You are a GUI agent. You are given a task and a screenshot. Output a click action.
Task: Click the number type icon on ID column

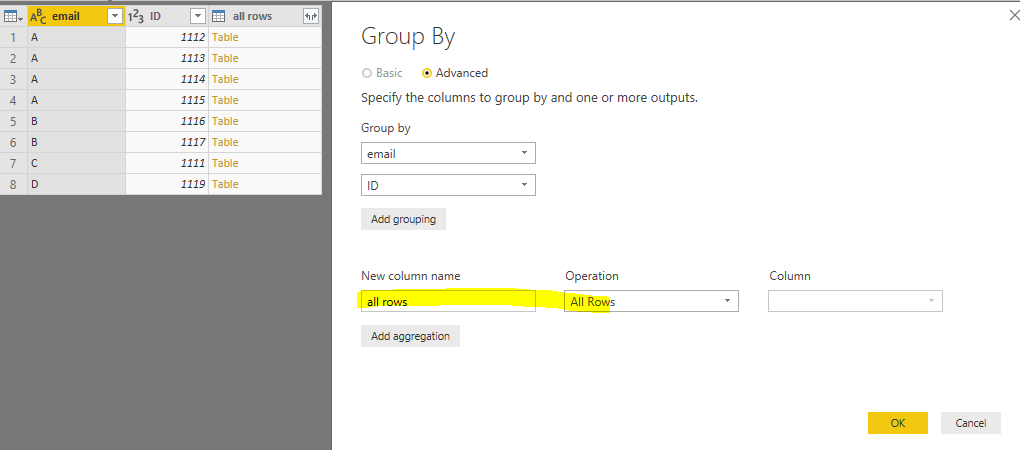pos(135,16)
